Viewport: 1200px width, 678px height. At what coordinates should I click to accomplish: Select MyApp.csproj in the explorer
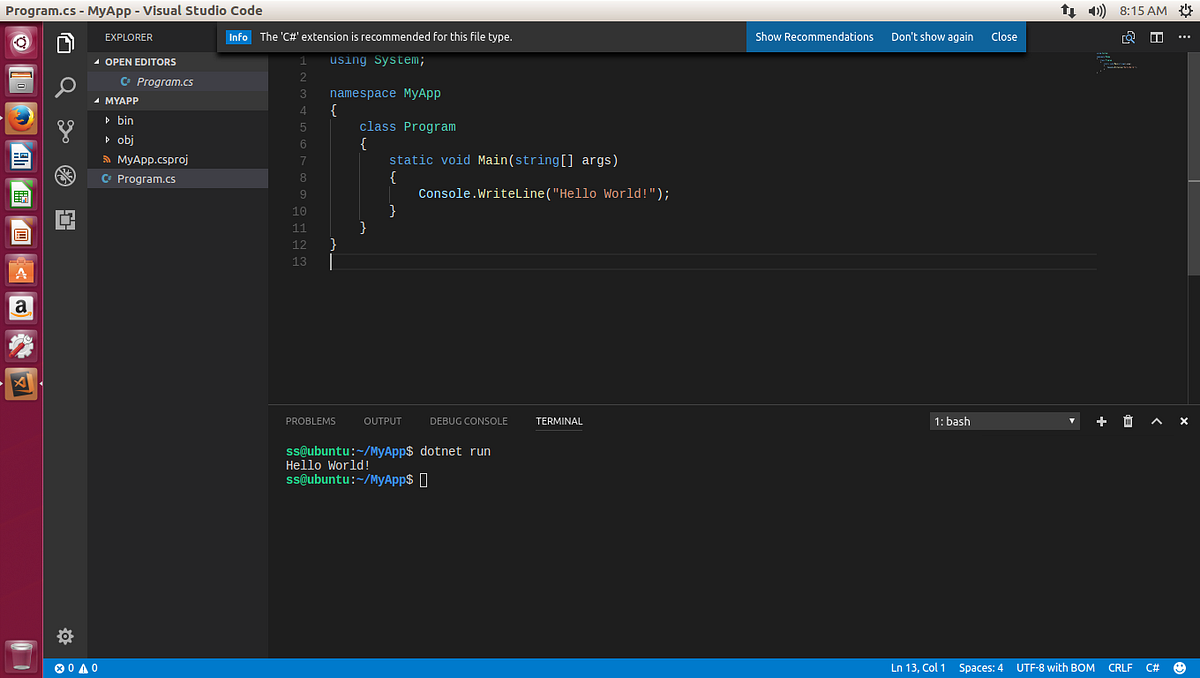click(x=155, y=159)
